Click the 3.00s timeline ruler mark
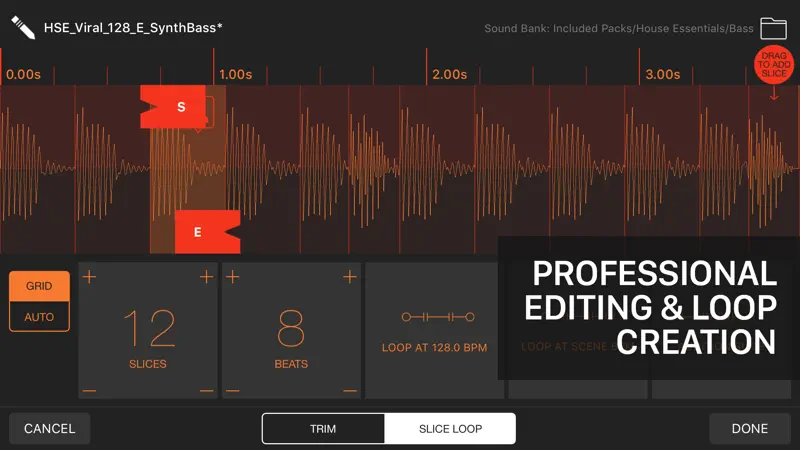The image size is (800, 450). (x=663, y=74)
